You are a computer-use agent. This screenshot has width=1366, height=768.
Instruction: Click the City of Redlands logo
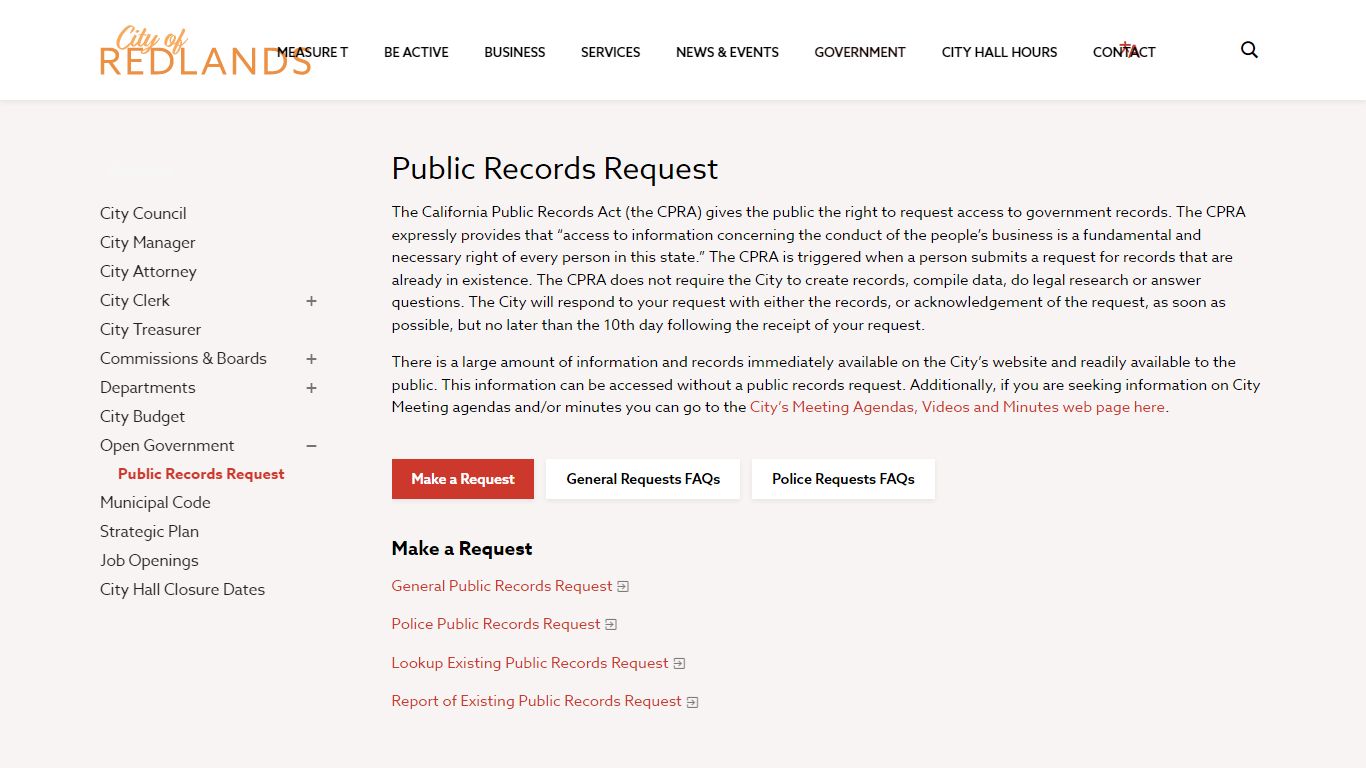pos(205,52)
